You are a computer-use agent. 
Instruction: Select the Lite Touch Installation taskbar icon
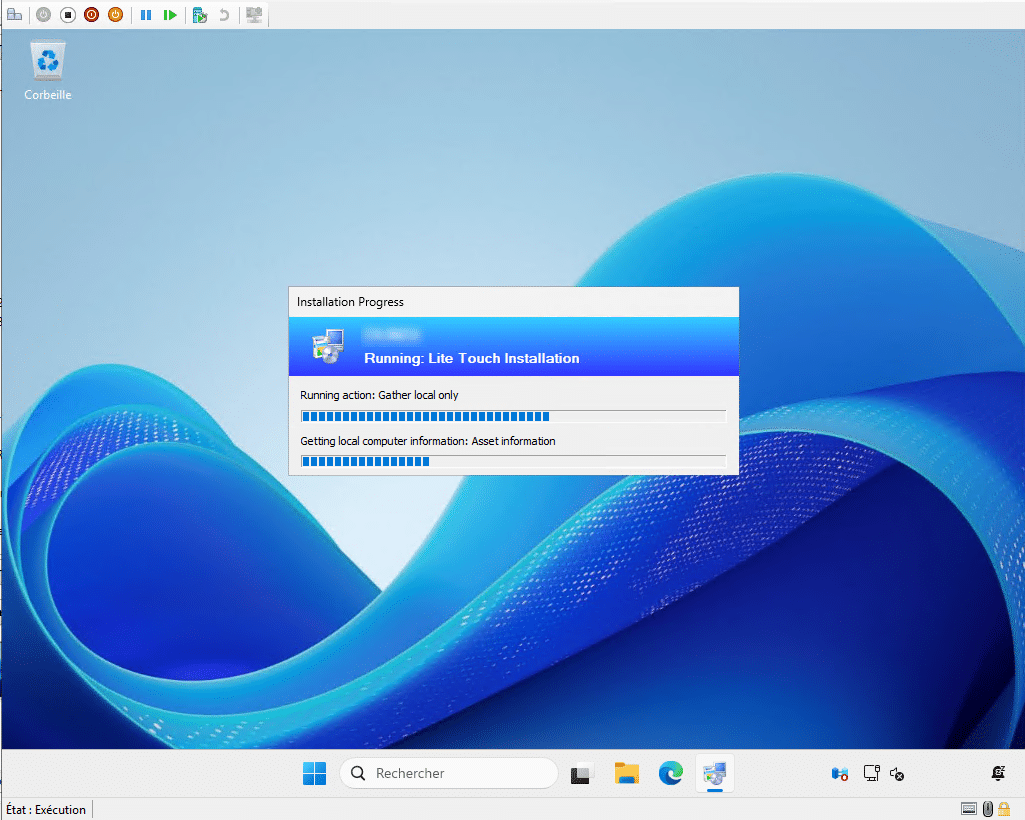coord(715,773)
